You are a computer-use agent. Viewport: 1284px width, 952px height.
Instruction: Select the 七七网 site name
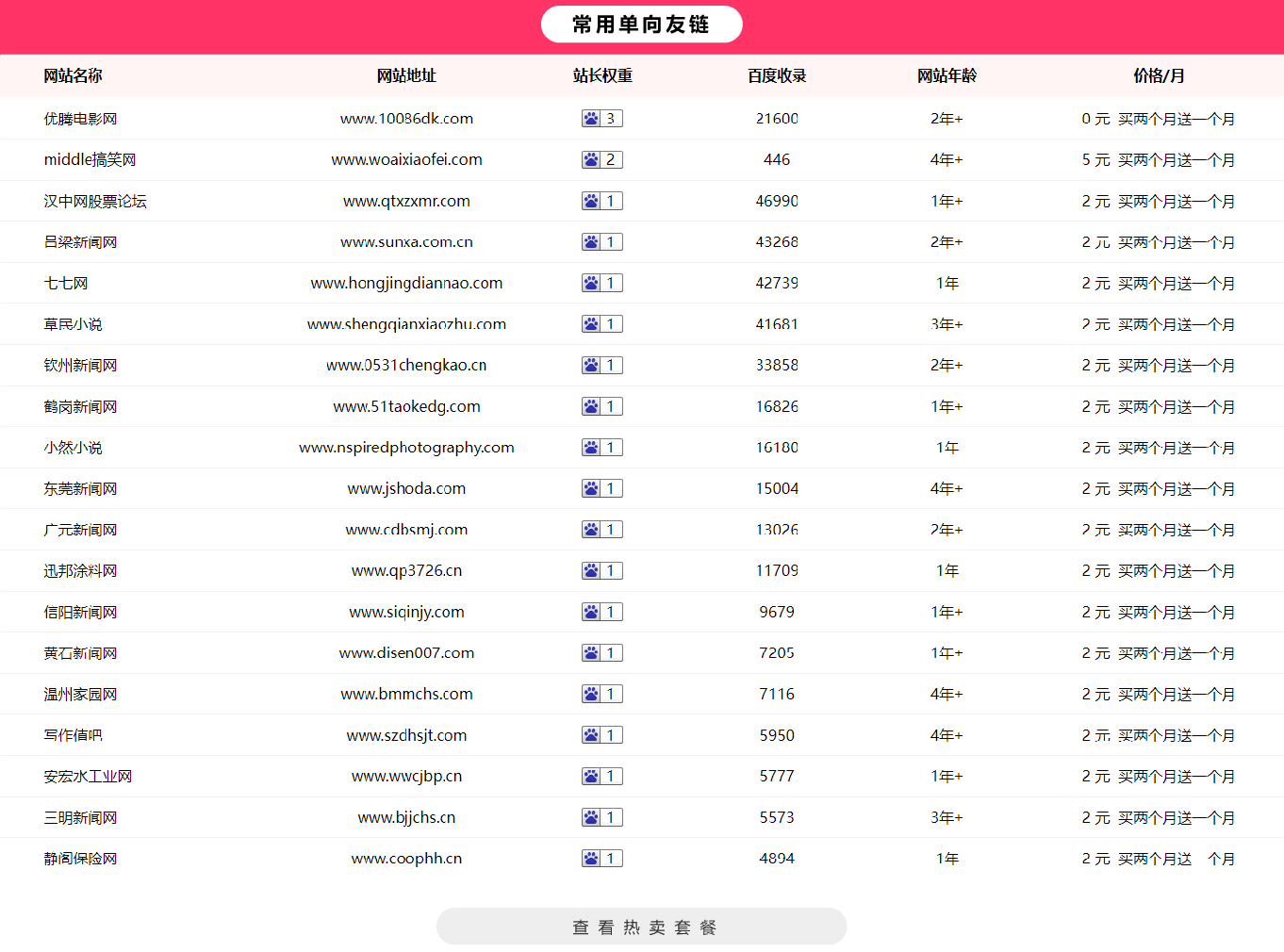pos(66,283)
